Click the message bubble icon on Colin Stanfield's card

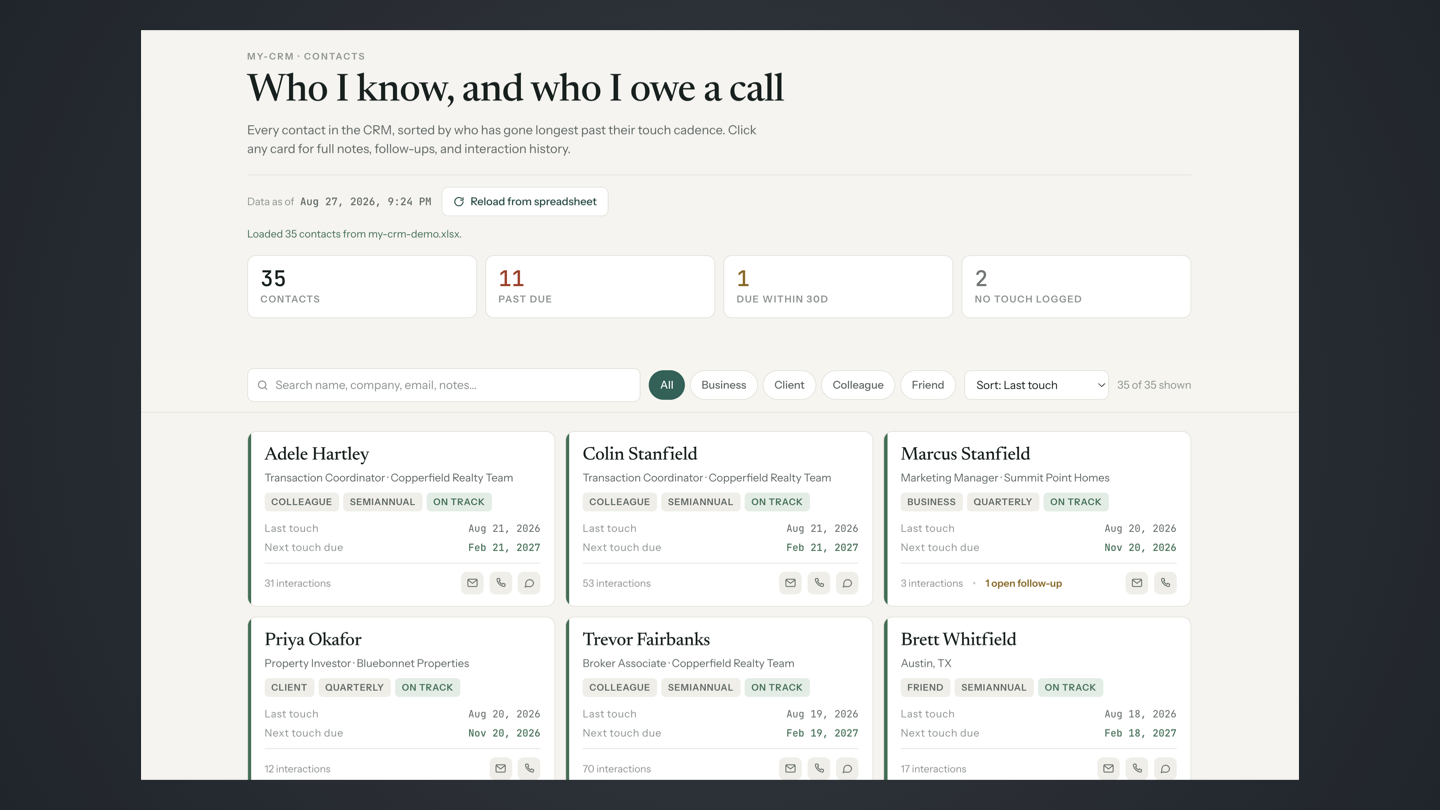point(847,583)
